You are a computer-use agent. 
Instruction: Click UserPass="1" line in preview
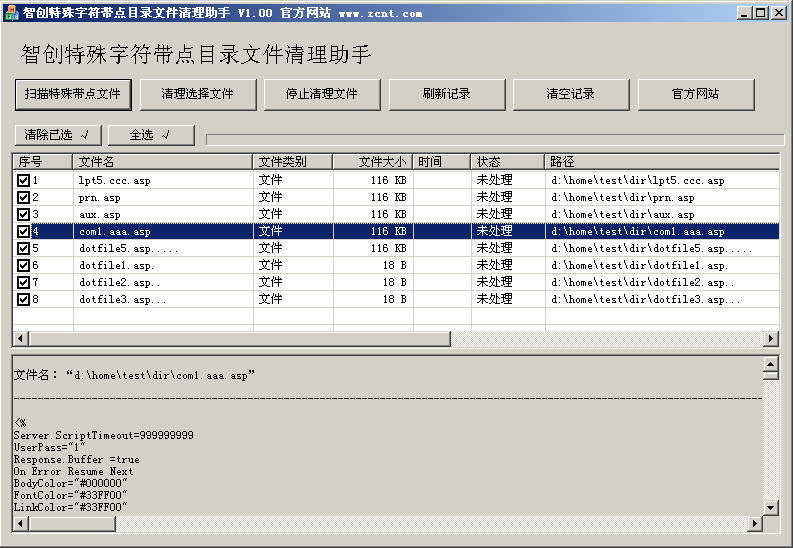pos(49,448)
